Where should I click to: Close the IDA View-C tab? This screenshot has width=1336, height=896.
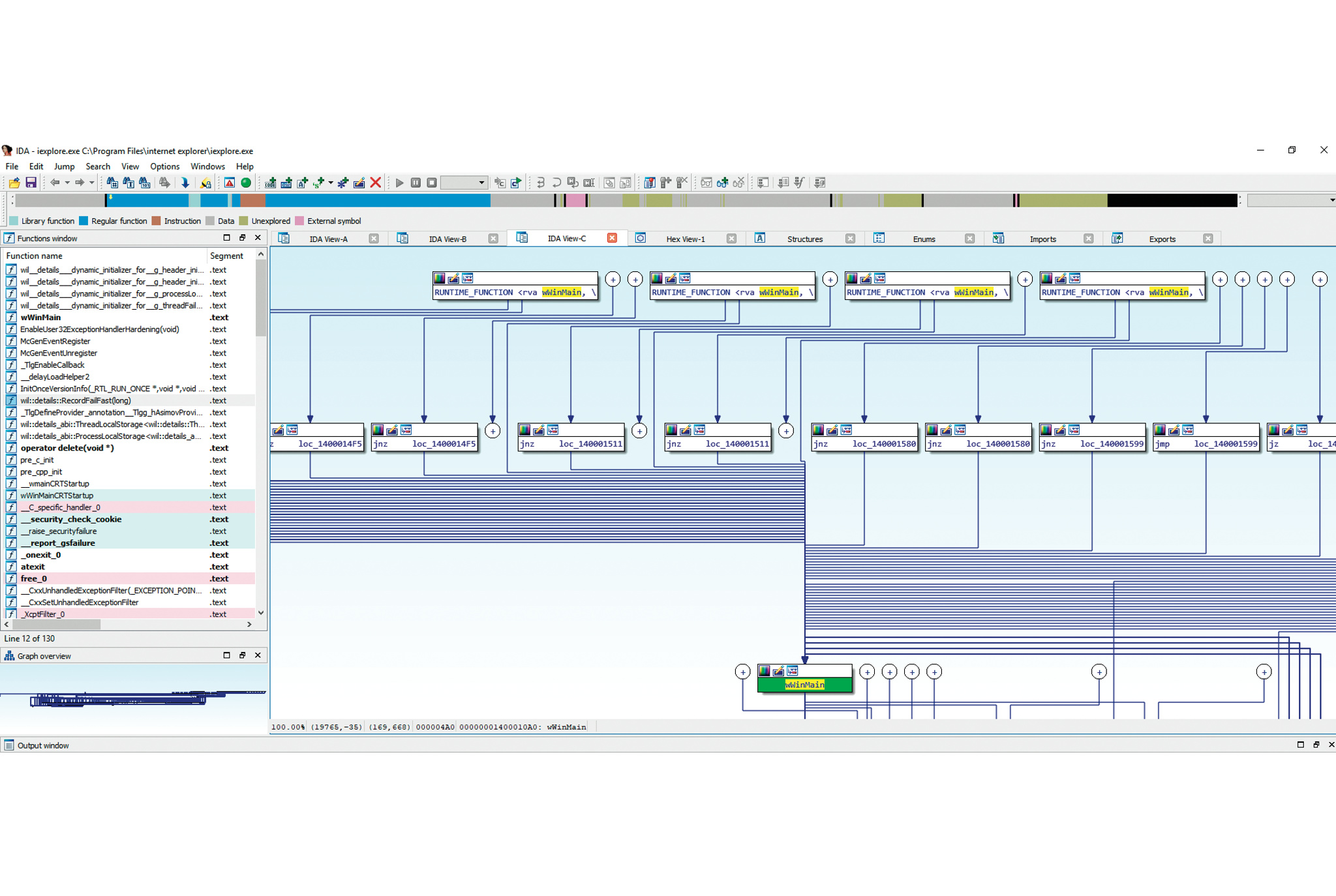click(612, 238)
